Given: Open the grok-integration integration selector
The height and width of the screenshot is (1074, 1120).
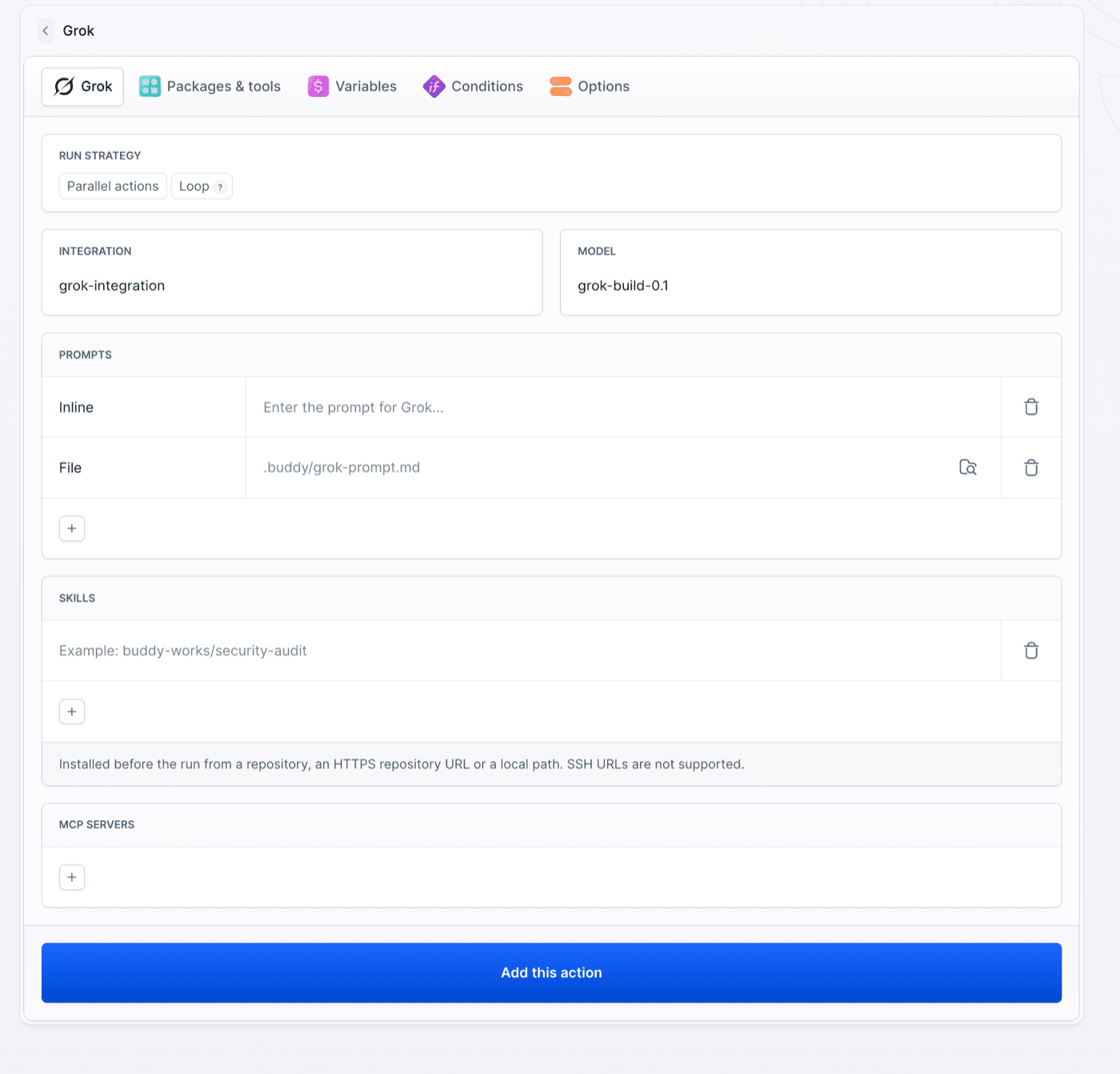Looking at the screenshot, I should [292, 273].
